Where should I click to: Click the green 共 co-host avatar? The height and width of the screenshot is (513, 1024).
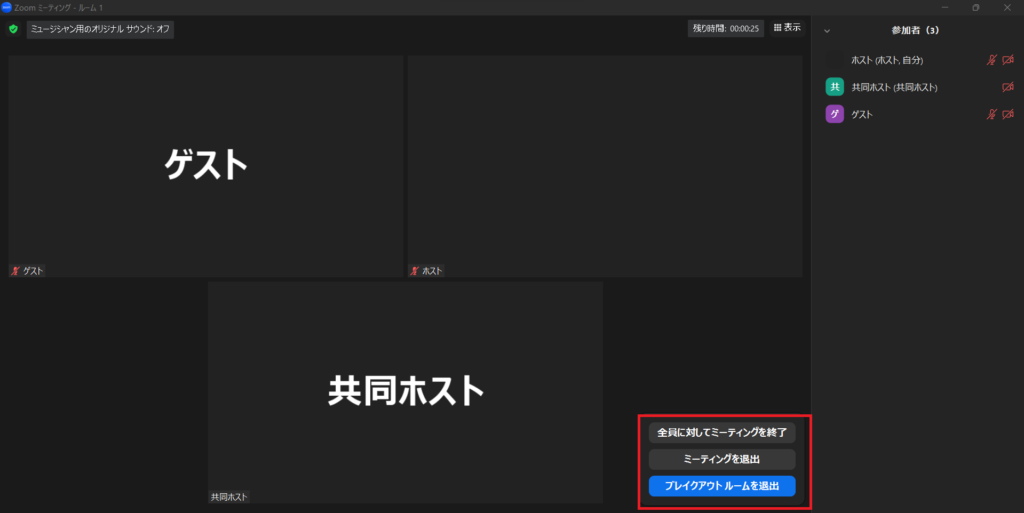(x=834, y=87)
